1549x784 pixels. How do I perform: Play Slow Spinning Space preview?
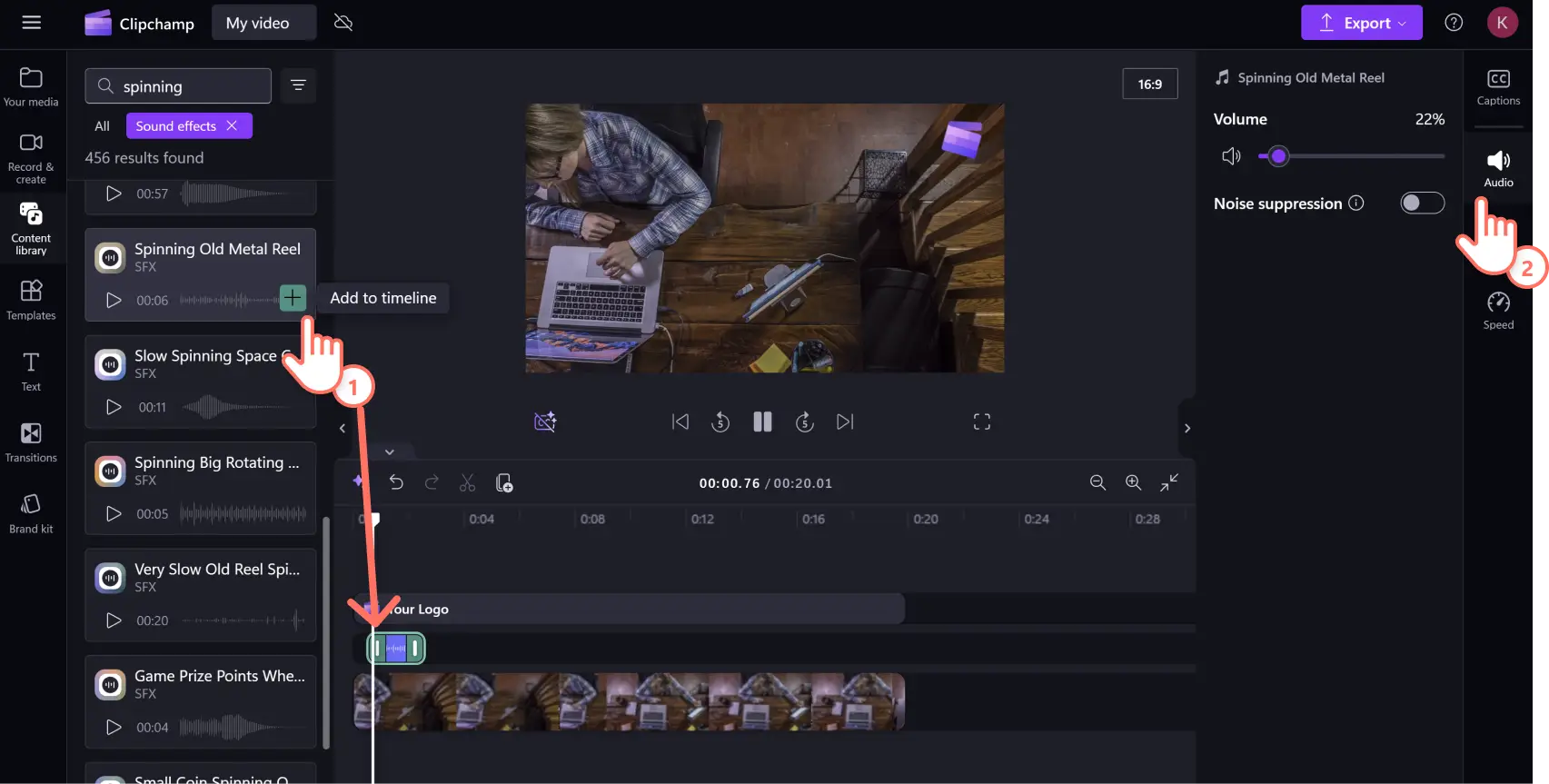pos(114,407)
